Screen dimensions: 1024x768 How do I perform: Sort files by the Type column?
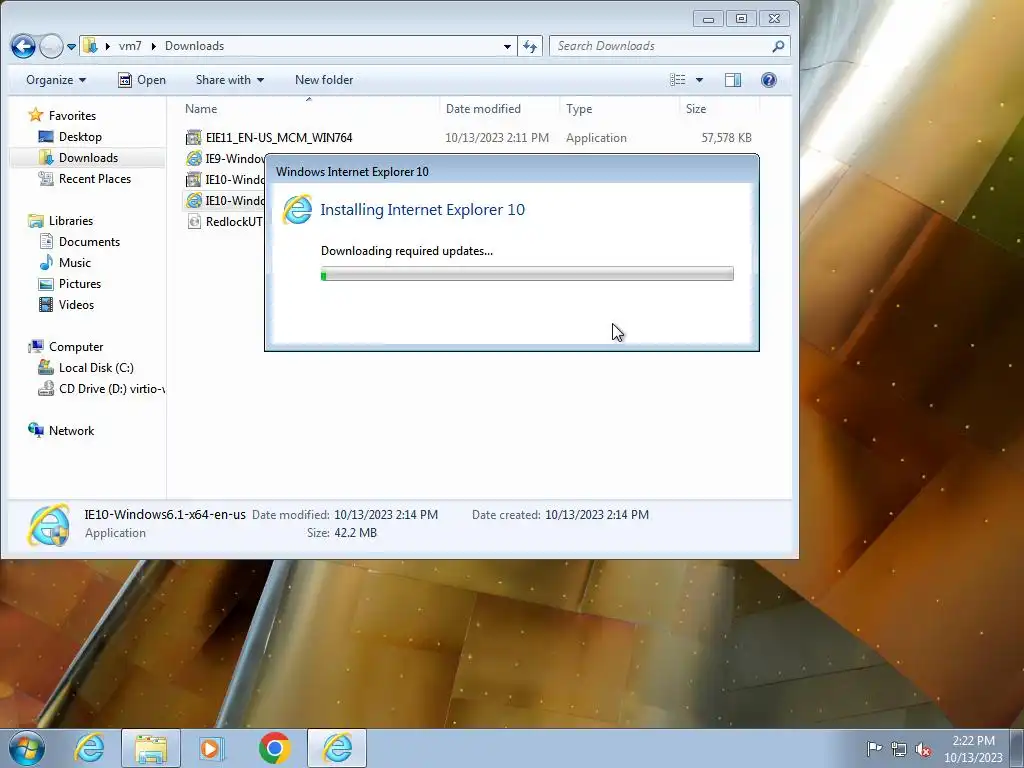point(619,108)
